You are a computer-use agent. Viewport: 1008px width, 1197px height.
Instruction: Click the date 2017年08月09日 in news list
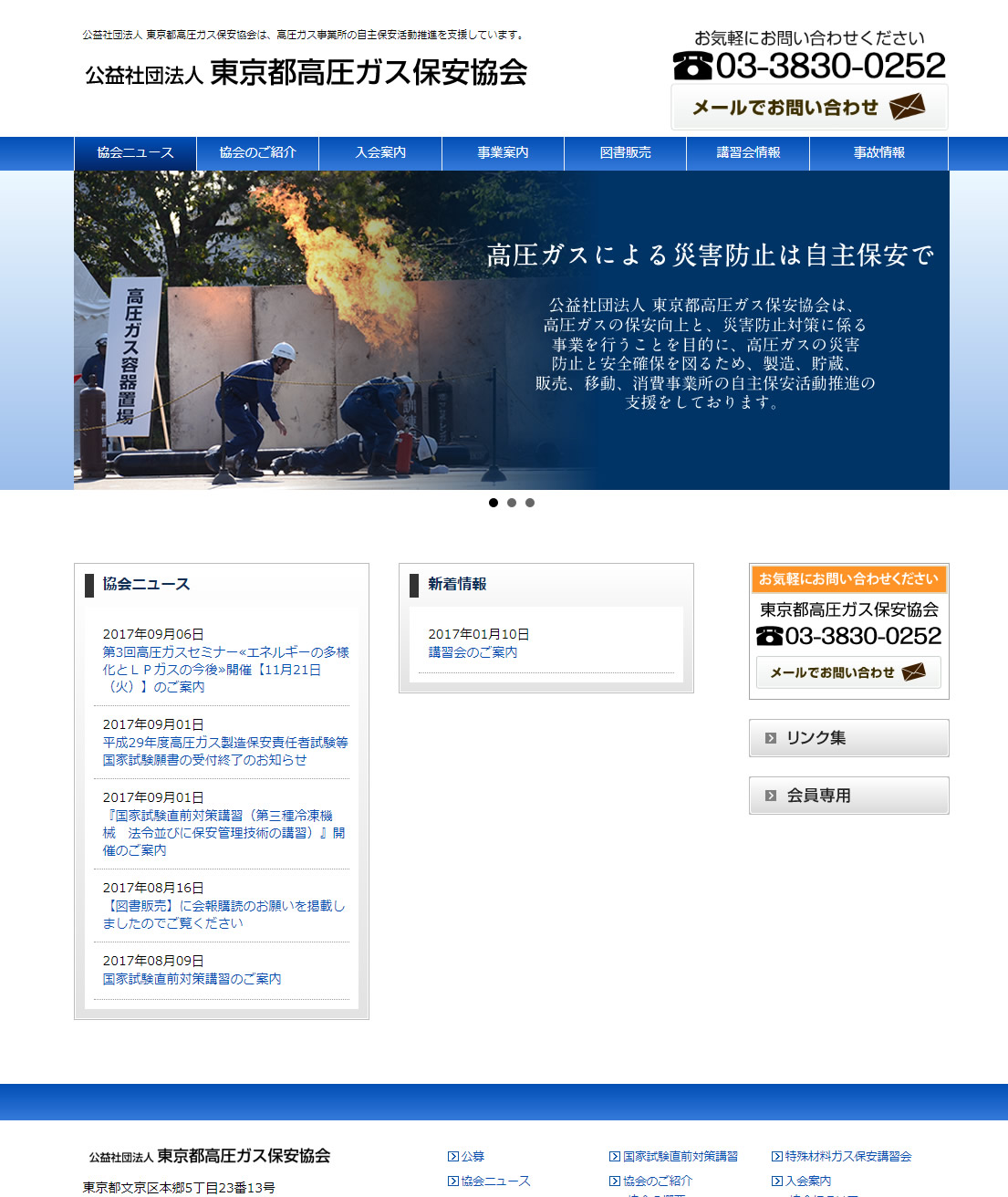[153, 961]
